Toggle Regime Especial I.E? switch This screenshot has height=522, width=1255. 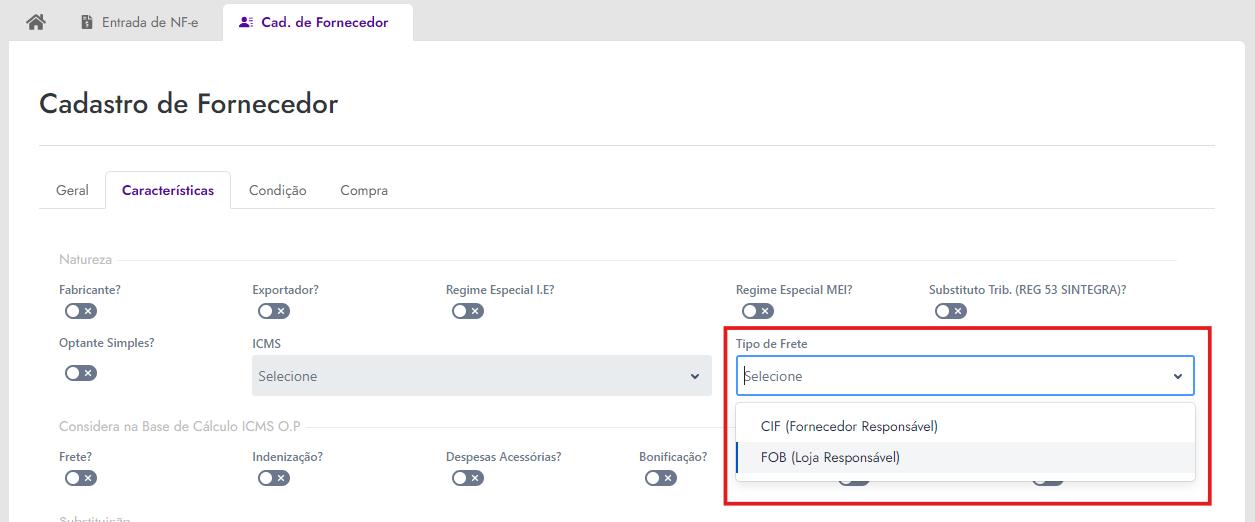[x=467, y=311]
